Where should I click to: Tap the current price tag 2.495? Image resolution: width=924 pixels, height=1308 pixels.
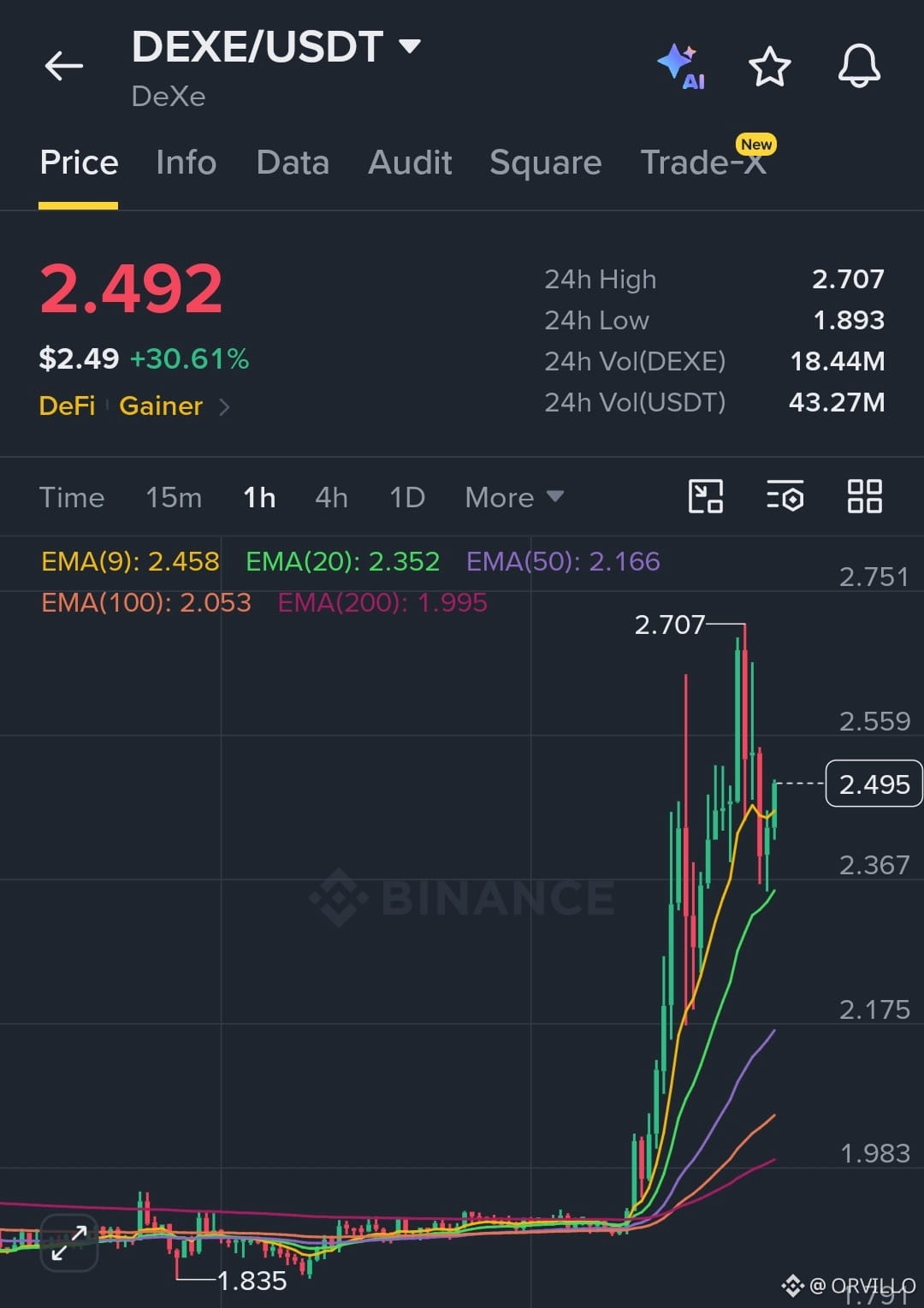[874, 784]
